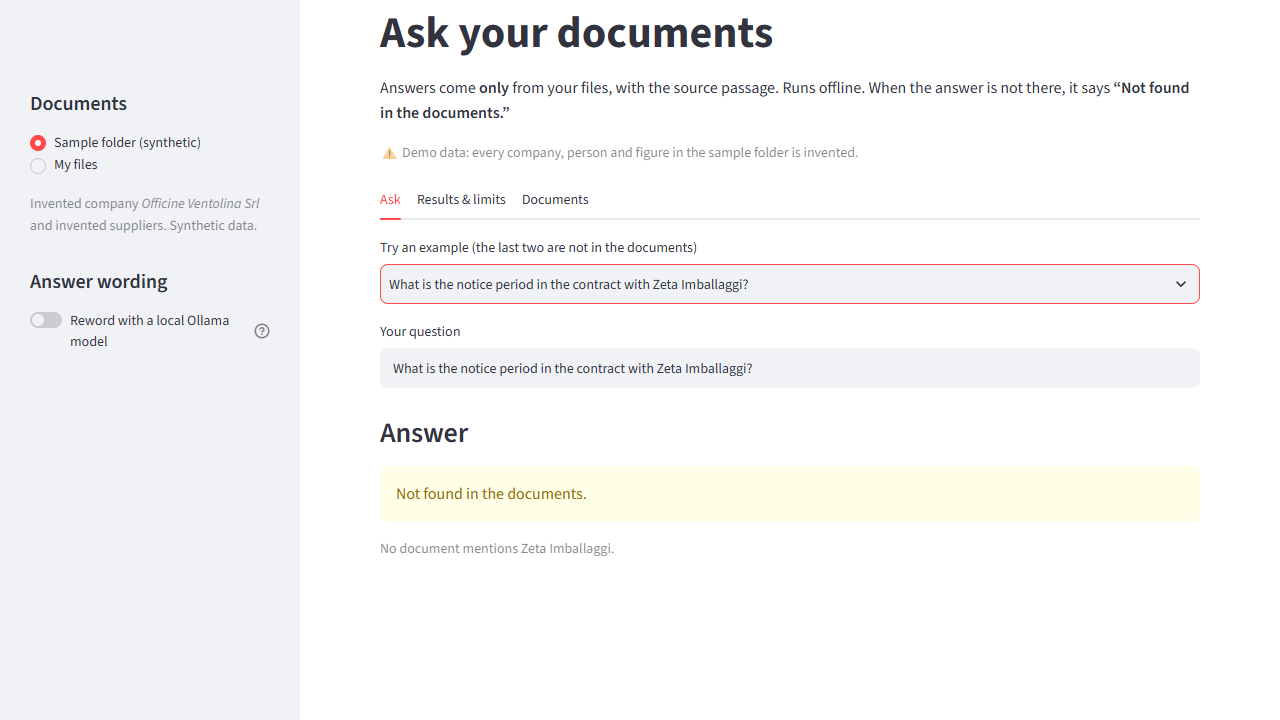Enable Reword with a local Ollama model toggle

pos(46,320)
